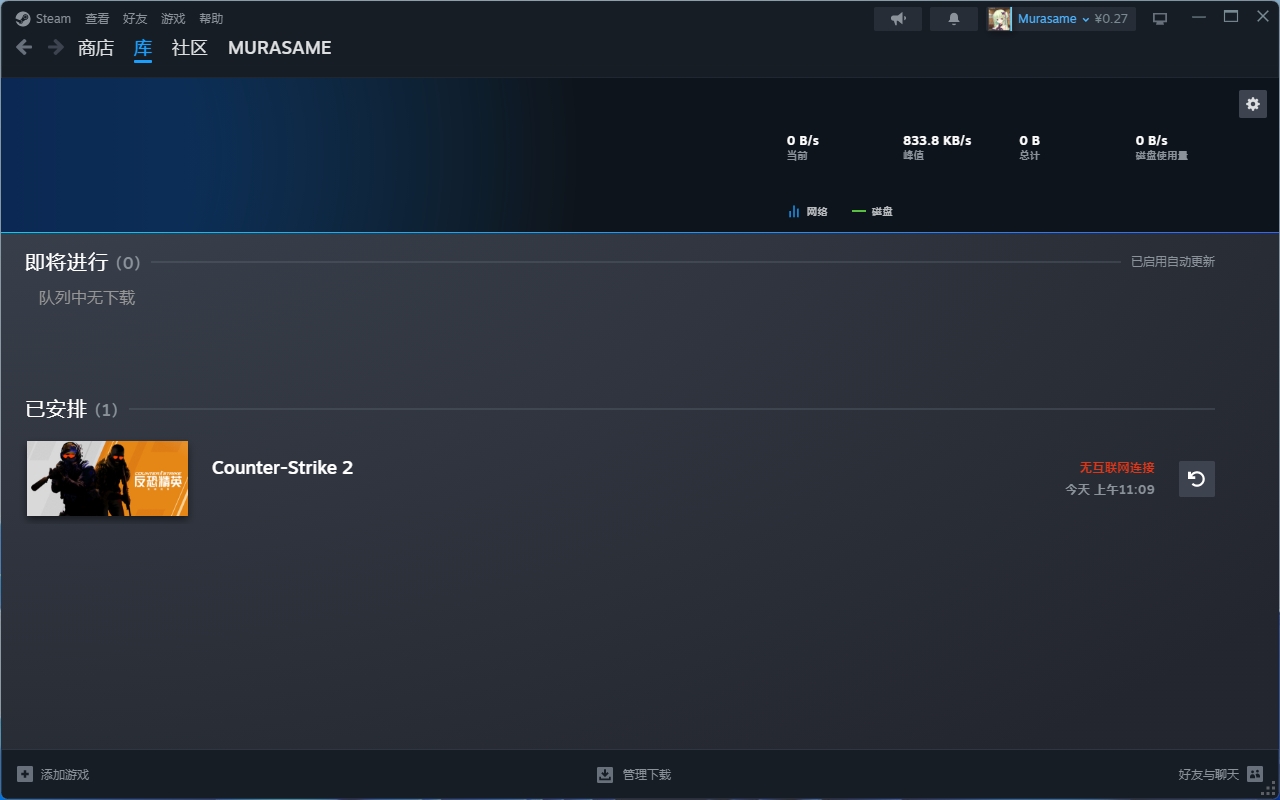Click the plus icon for 添加游戏

point(25,774)
